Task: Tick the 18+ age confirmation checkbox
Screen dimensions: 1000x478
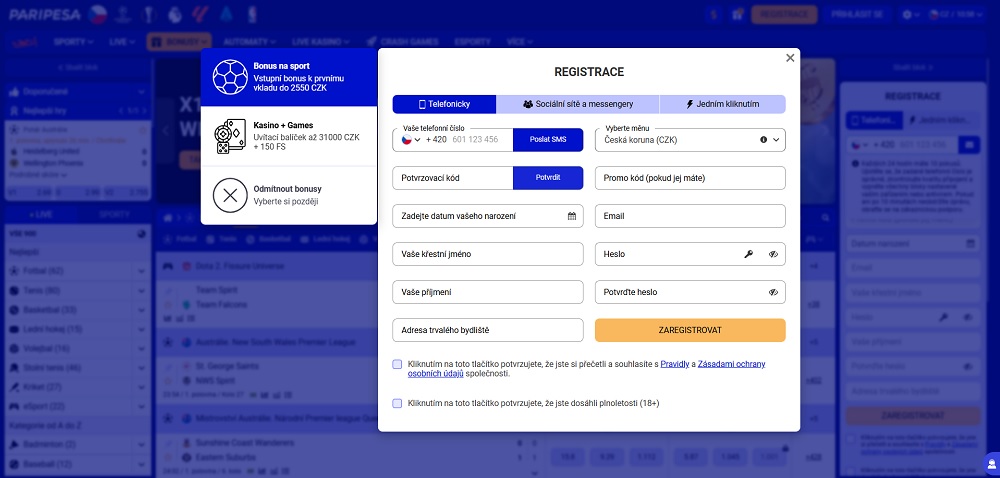Action: point(398,403)
